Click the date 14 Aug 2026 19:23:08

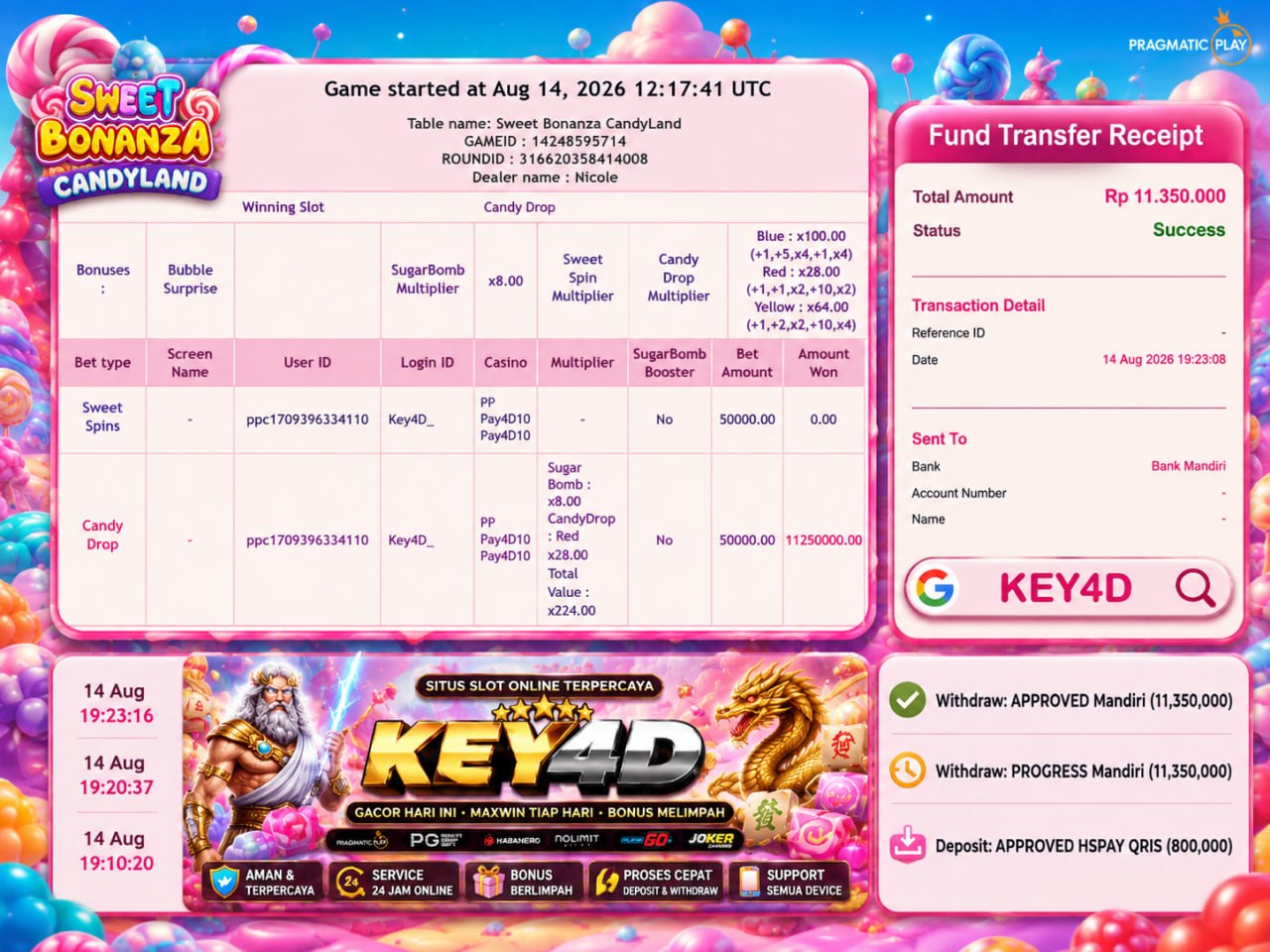click(x=1164, y=359)
